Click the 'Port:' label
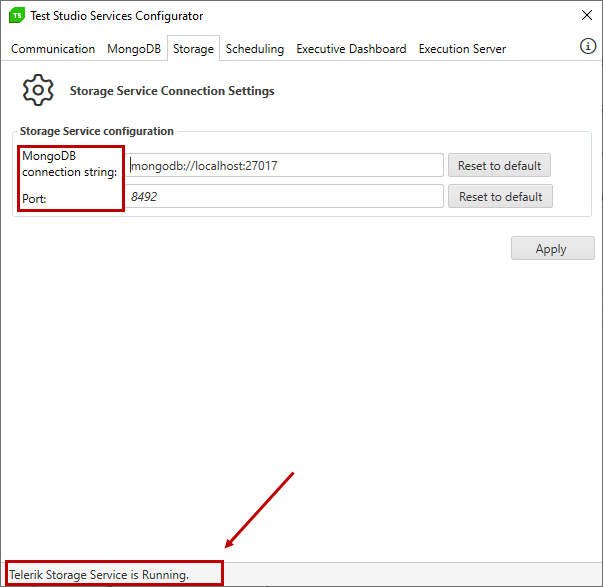603x587 pixels. [34, 198]
